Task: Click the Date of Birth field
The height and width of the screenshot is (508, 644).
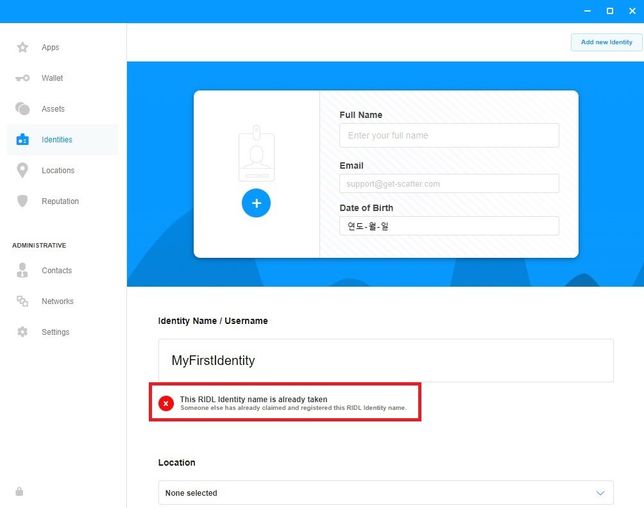Action: [x=449, y=226]
